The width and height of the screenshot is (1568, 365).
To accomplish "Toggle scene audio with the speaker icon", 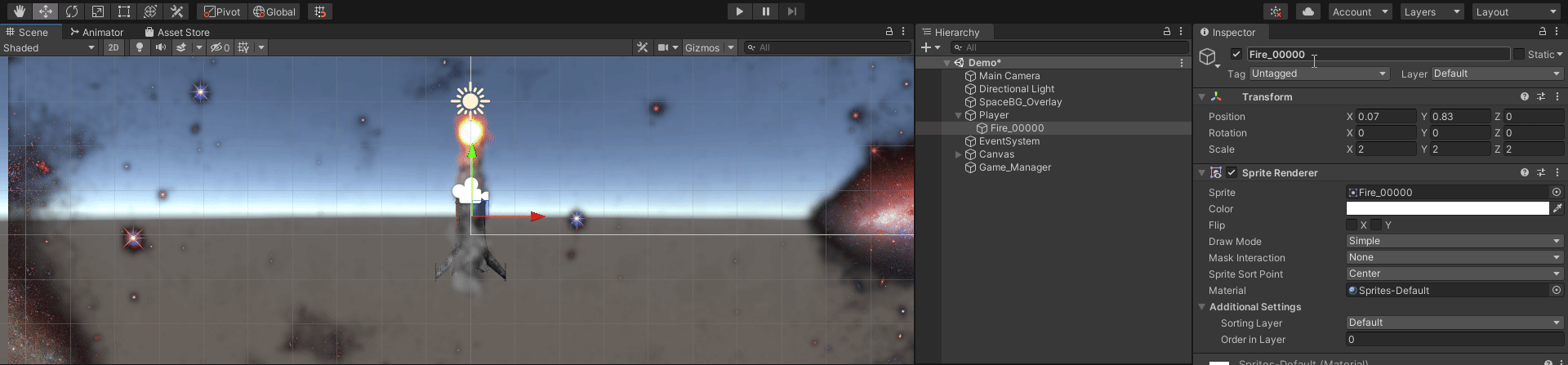I will [x=161, y=47].
